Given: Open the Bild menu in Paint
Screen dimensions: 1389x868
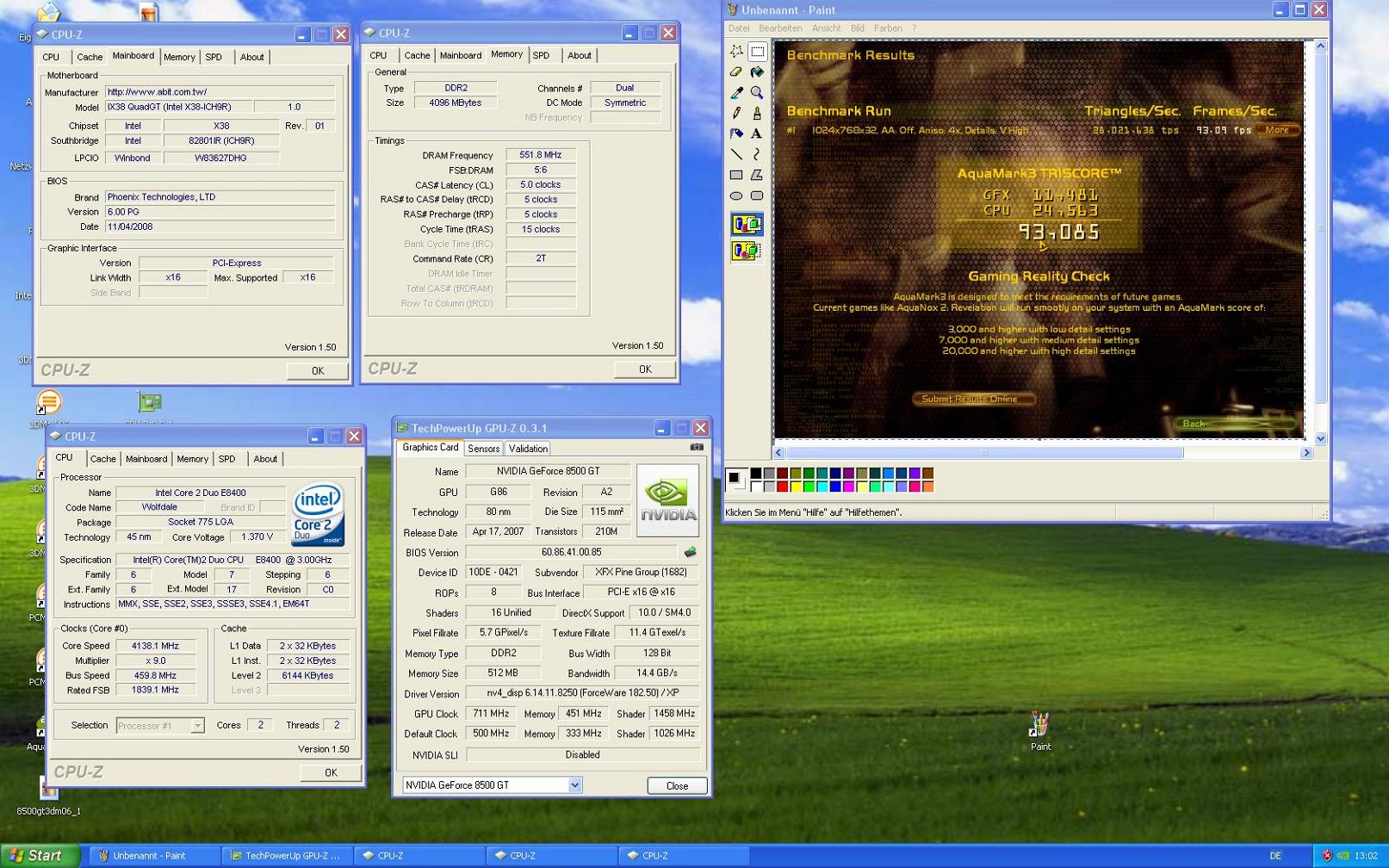Looking at the screenshot, I should 858,28.
